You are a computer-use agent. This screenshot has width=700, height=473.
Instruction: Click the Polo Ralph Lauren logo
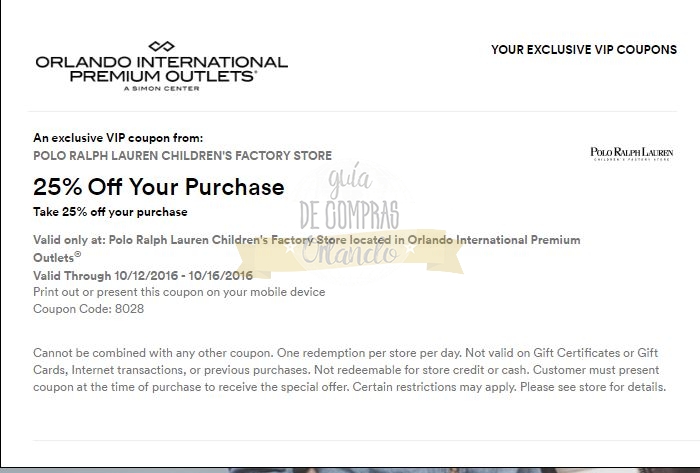coord(632,154)
